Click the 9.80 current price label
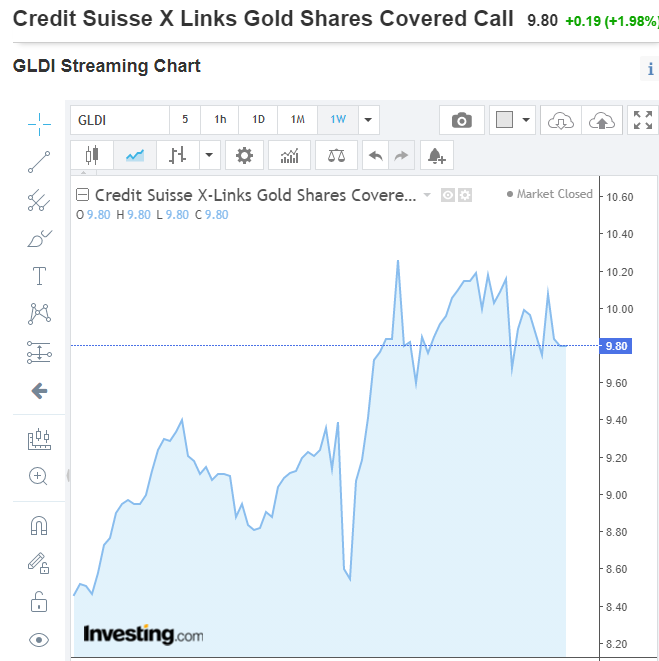This screenshot has width=659, height=661. click(616, 346)
